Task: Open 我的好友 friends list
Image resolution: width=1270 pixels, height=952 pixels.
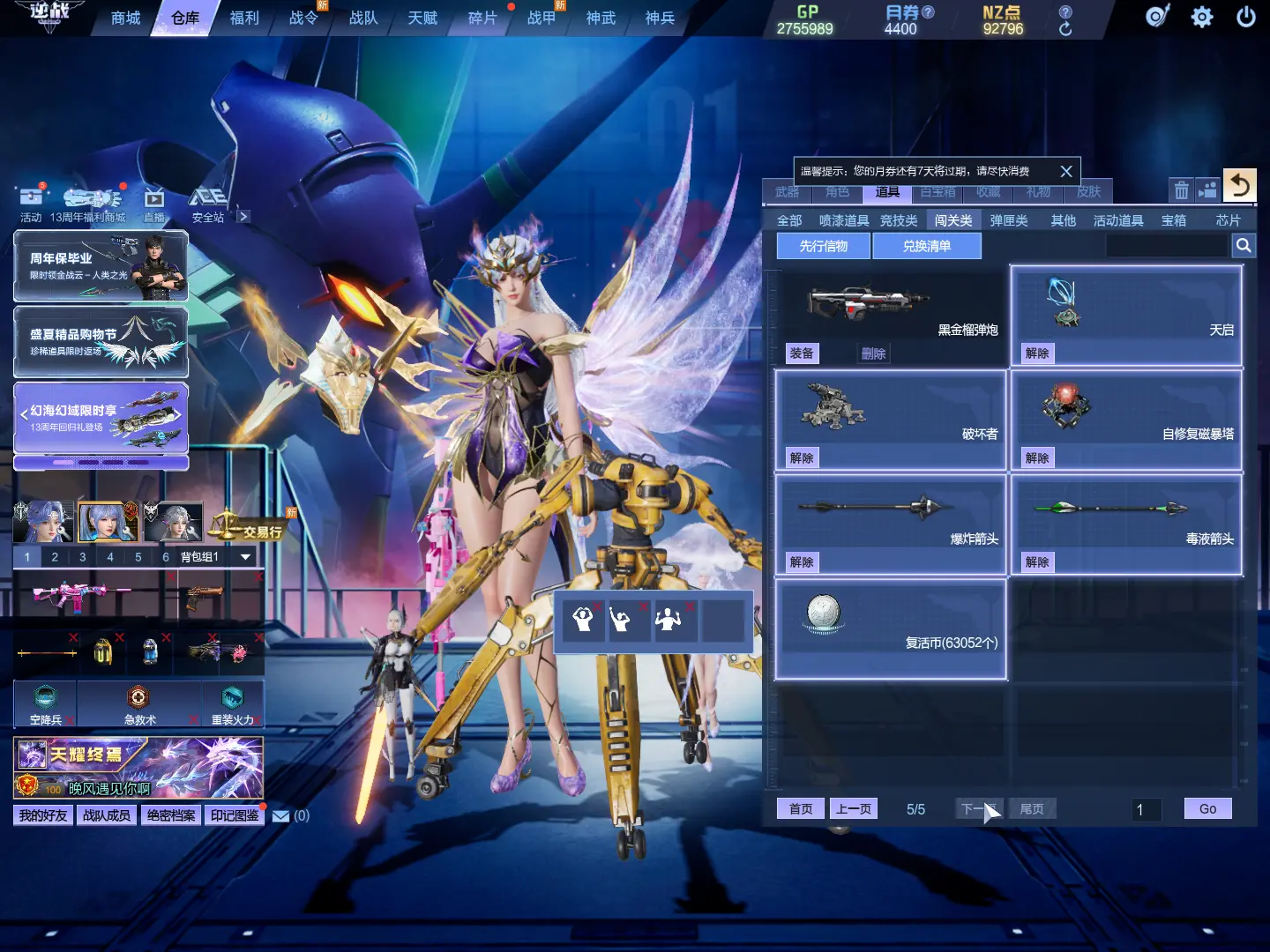Action: (x=43, y=815)
